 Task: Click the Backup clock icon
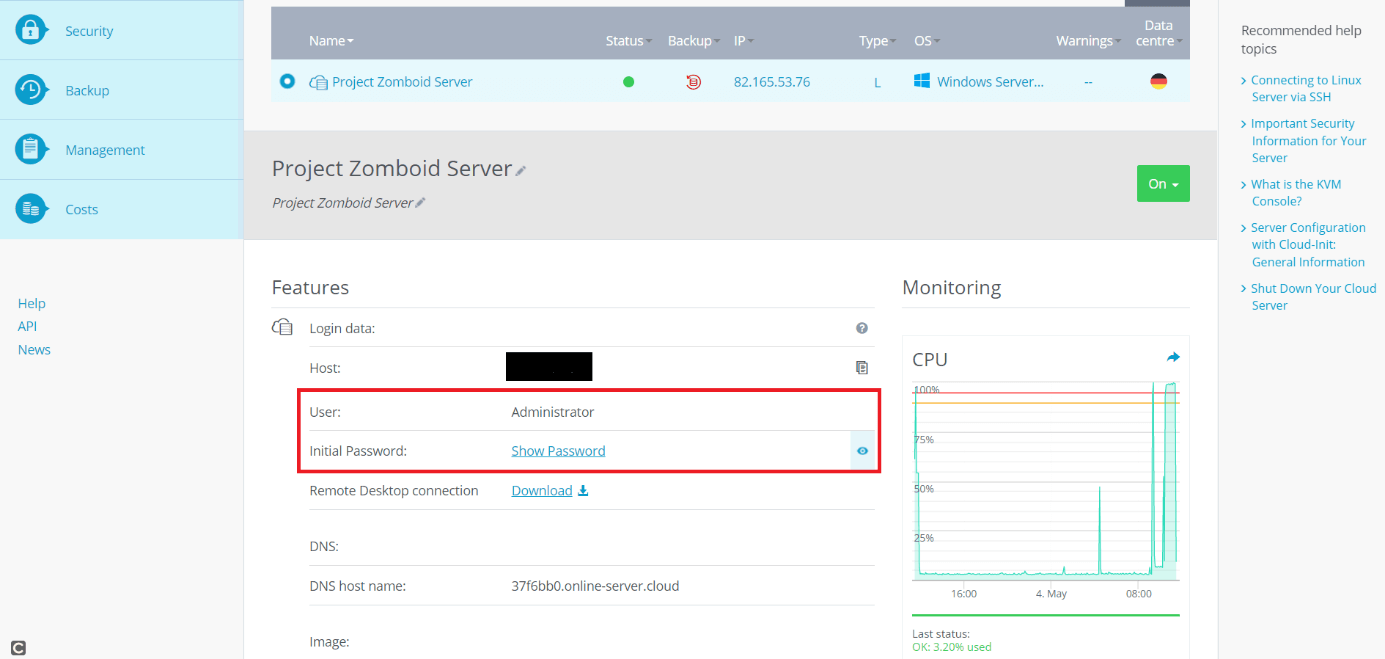click(31, 90)
